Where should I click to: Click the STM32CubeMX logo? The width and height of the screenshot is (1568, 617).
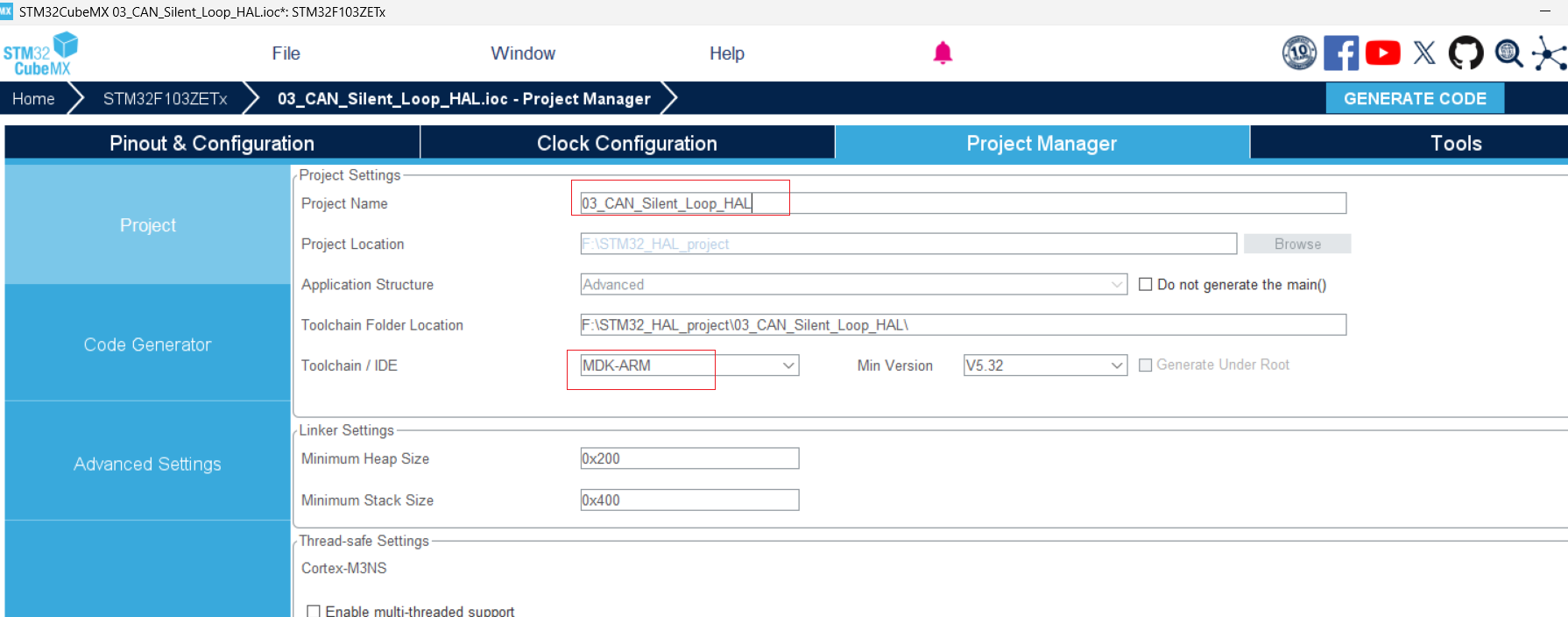pos(40,54)
